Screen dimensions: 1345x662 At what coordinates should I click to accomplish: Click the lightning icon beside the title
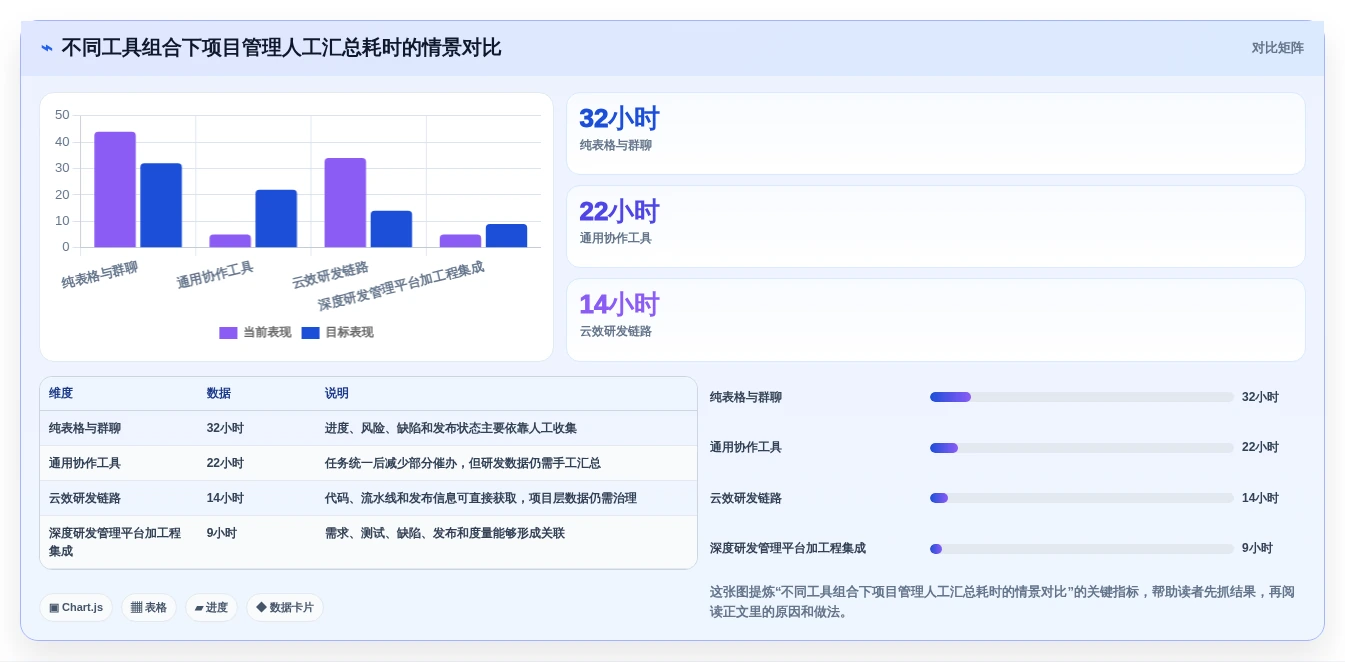point(47,48)
